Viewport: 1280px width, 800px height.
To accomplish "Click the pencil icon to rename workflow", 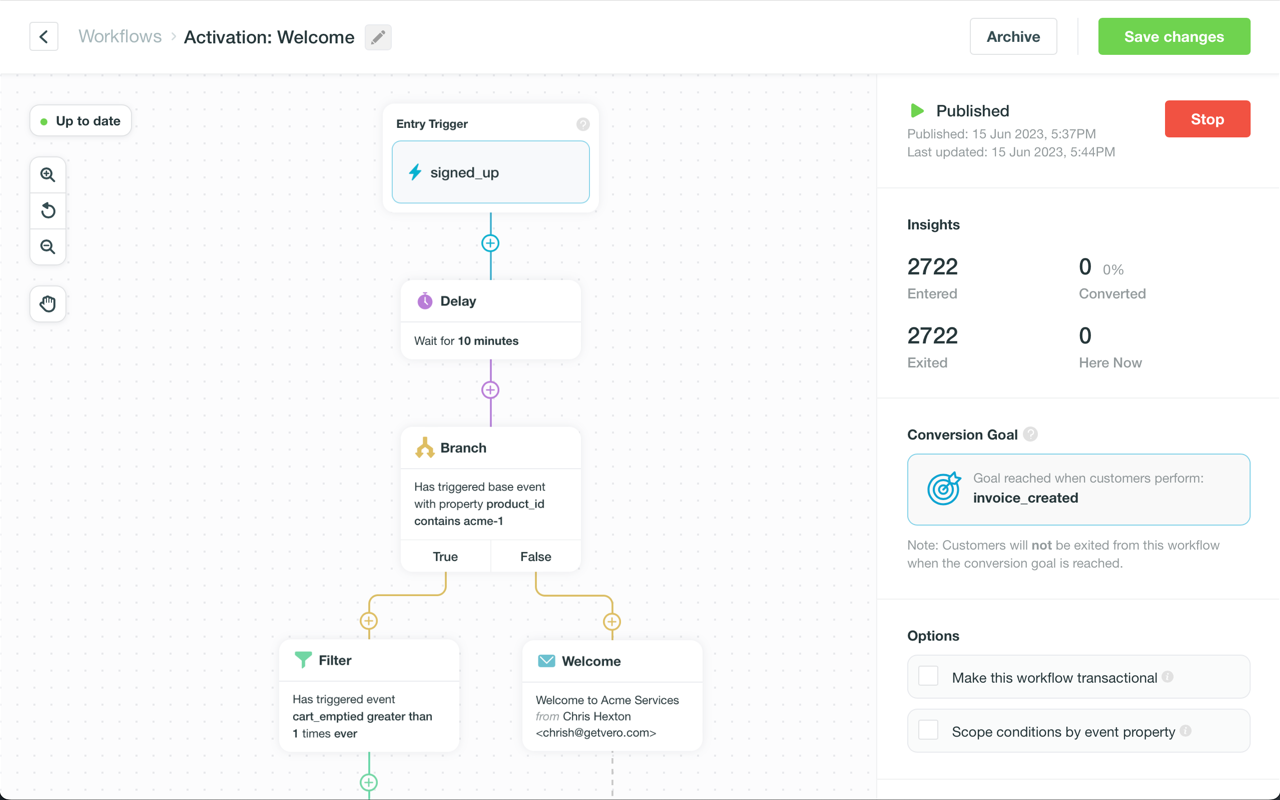I will pyautogui.click(x=378, y=37).
